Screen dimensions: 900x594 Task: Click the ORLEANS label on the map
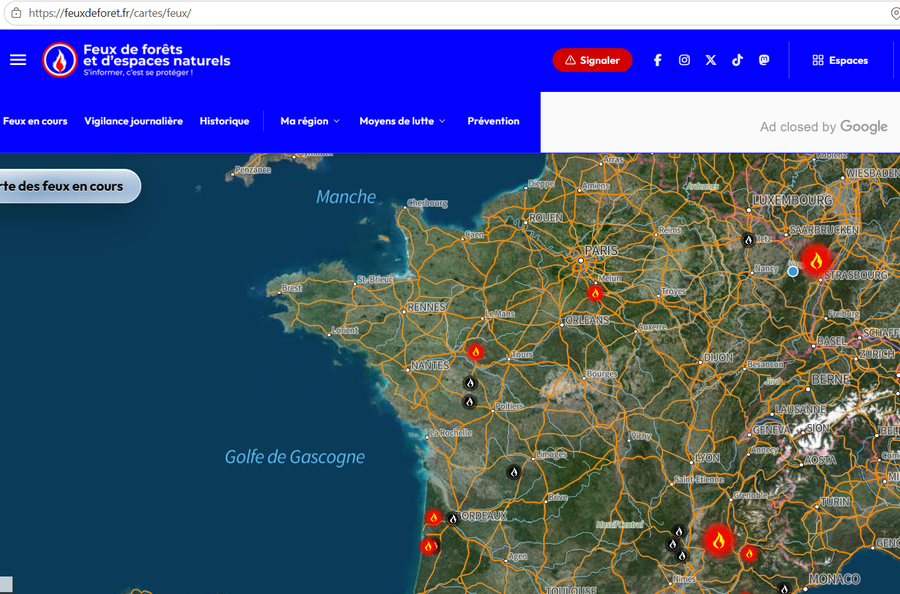point(587,320)
